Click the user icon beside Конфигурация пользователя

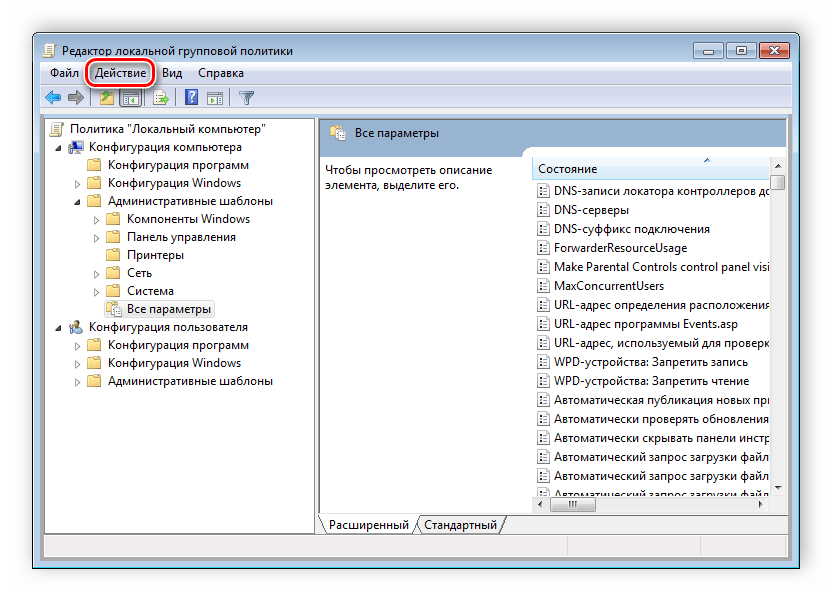(76, 327)
